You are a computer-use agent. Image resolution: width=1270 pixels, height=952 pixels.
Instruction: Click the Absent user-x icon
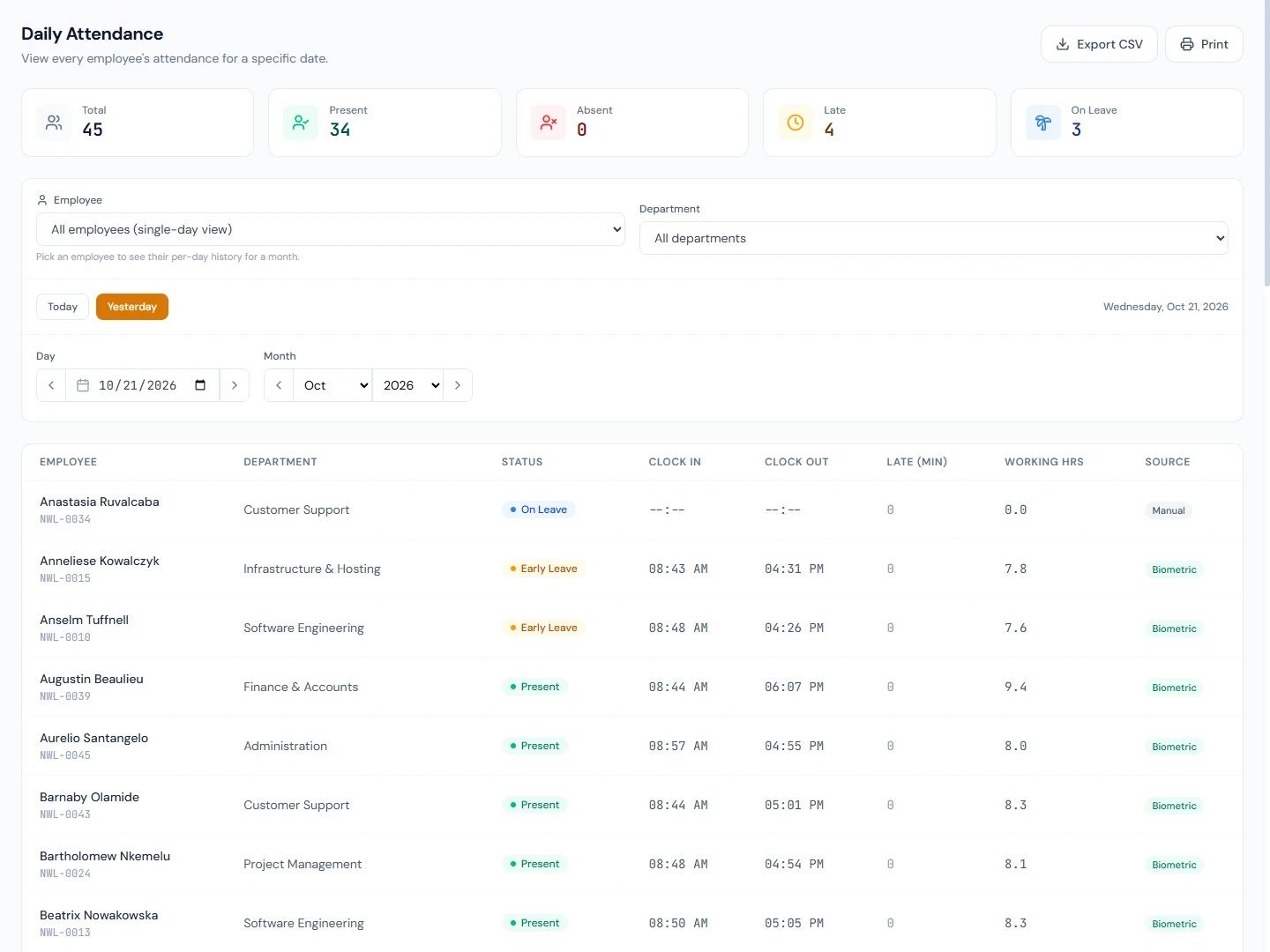(x=549, y=123)
